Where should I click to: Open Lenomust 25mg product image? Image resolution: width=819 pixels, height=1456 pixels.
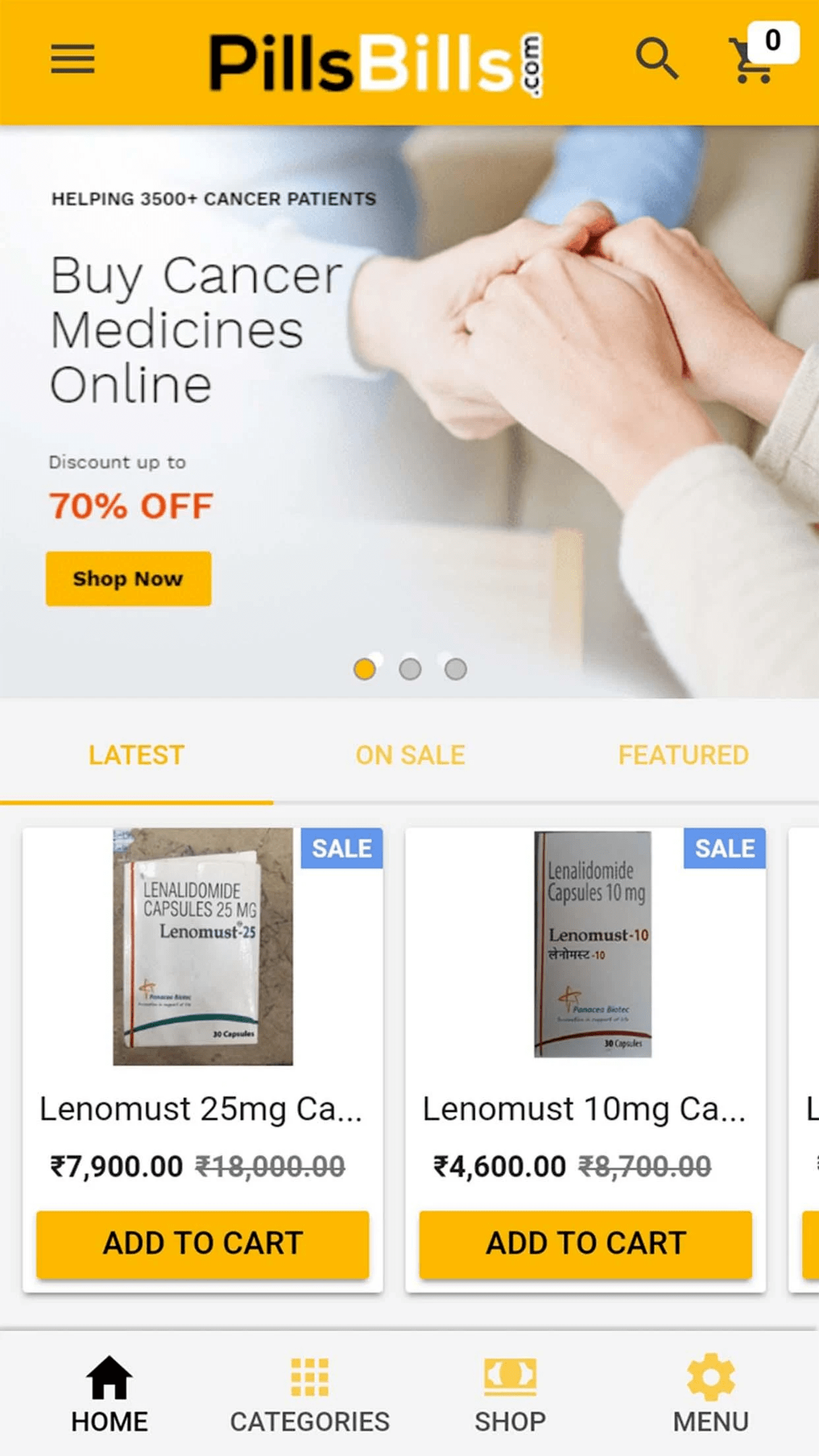coord(203,946)
